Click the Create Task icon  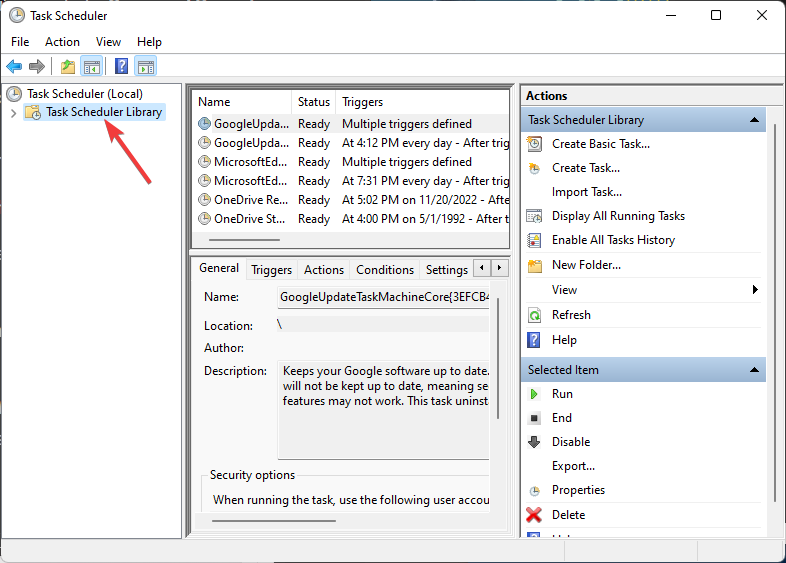(x=534, y=168)
